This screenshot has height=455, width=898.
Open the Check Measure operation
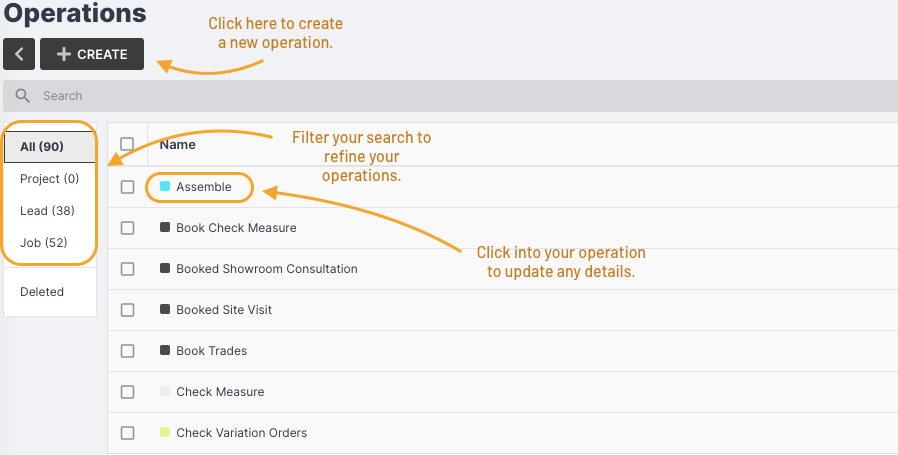click(220, 392)
